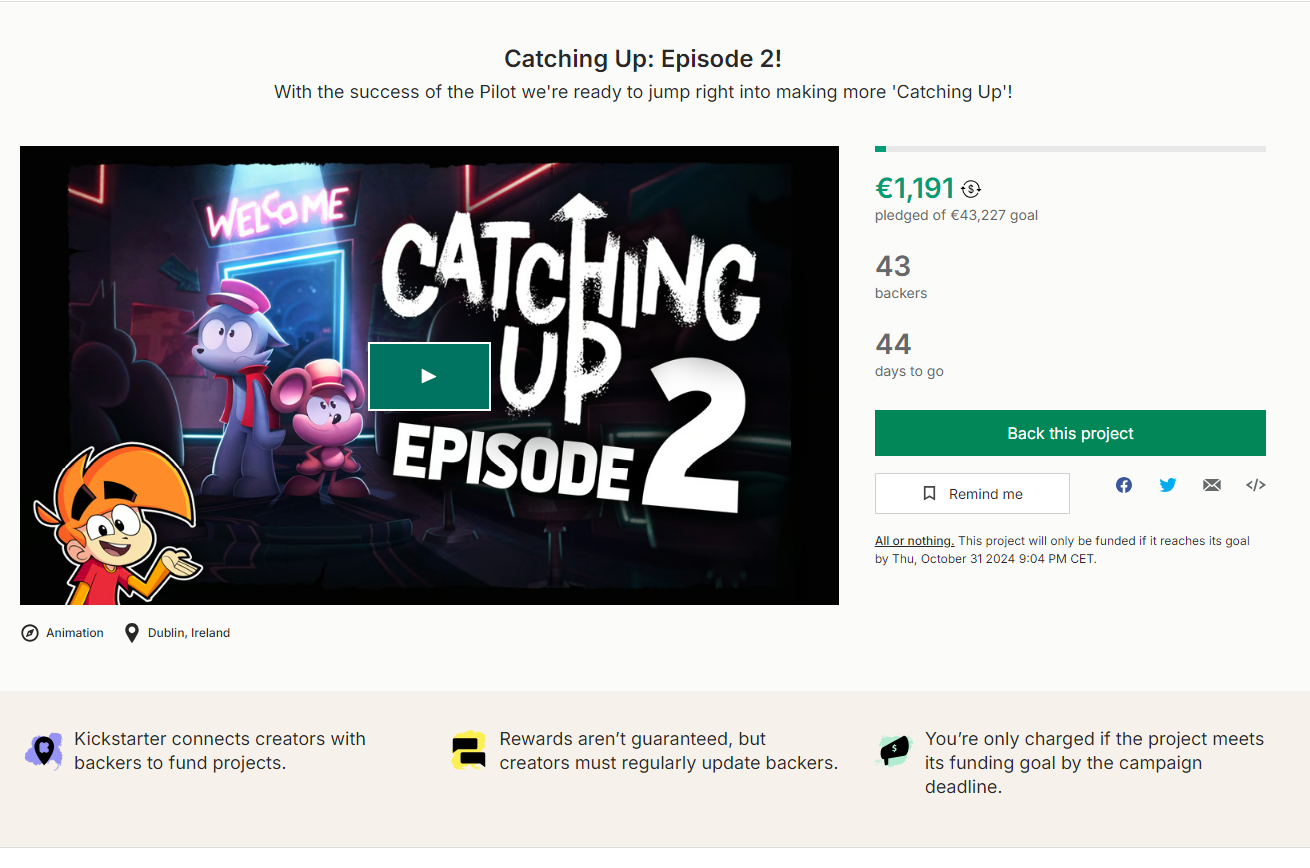The image size is (1310, 868).
Task: Share project via email icon
Action: pos(1212,485)
